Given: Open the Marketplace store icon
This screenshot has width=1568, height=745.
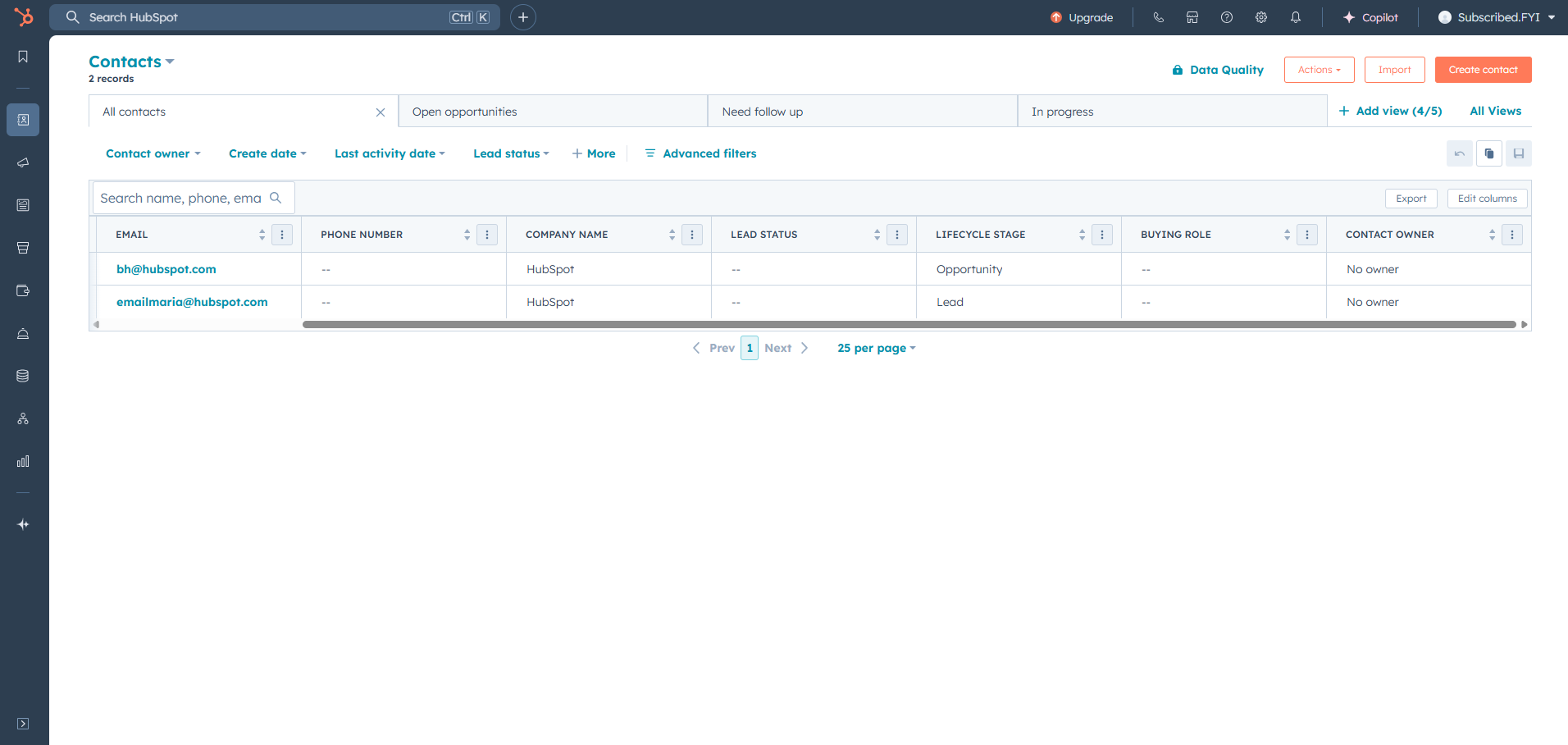Looking at the screenshot, I should (x=1192, y=17).
